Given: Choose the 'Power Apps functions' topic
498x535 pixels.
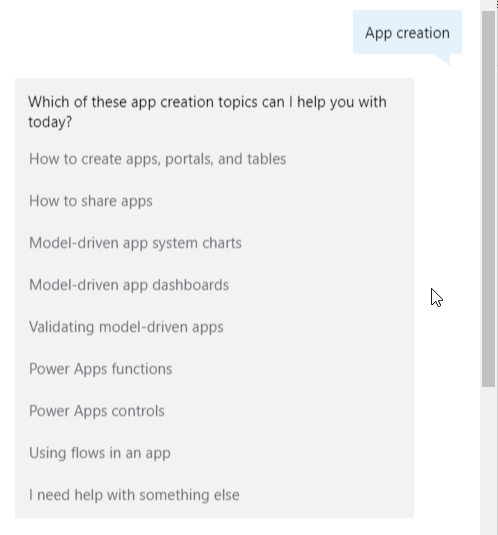Looking at the screenshot, I should coord(100,369).
